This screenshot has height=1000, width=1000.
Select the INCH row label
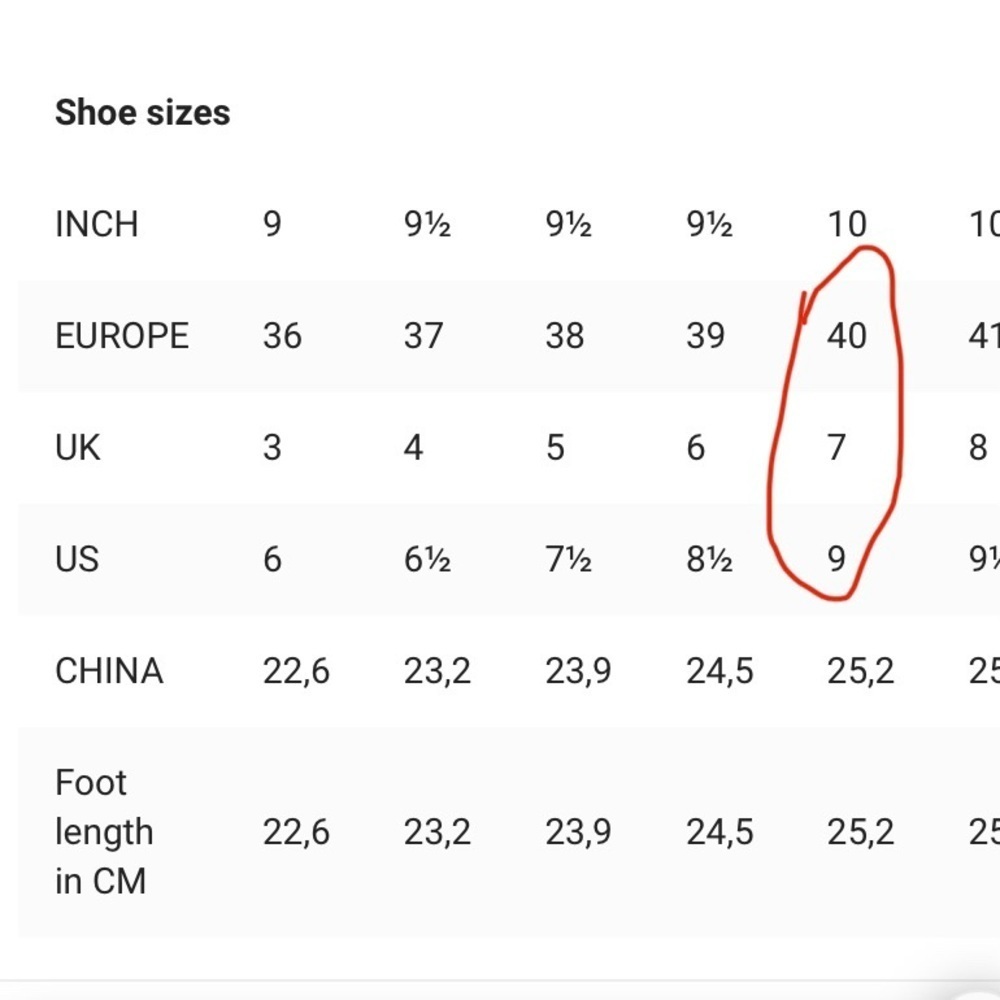97,224
